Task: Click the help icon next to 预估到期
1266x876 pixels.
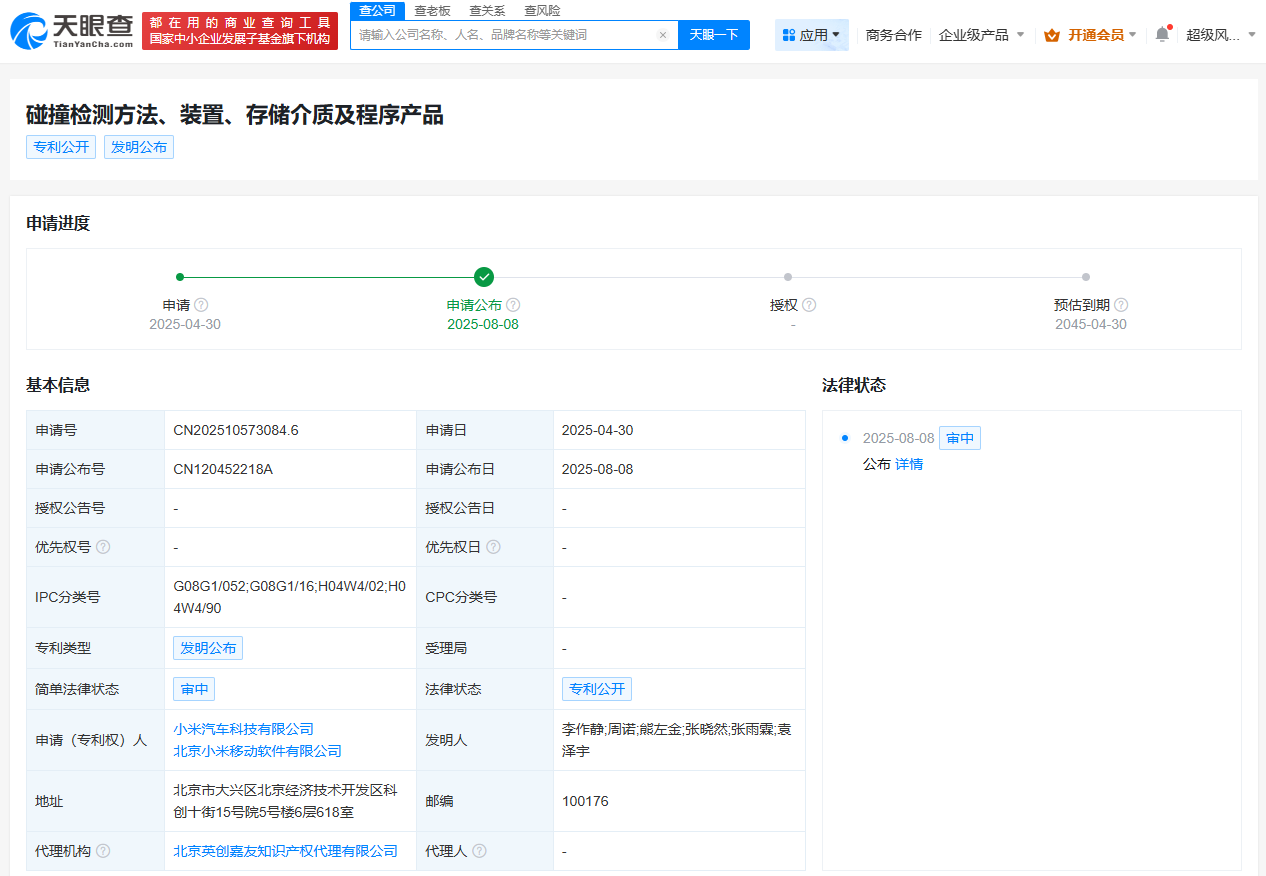Action: click(x=1122, y=305)
